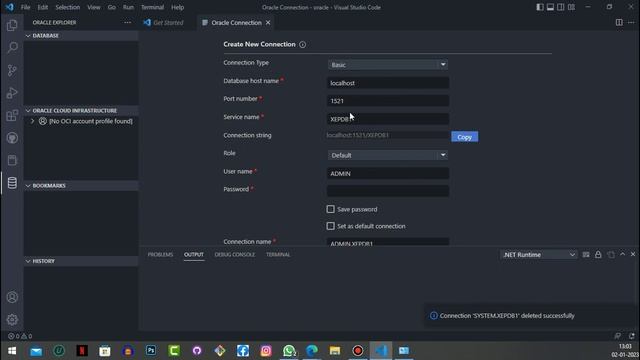This screenshot has width=640, height=360.
Task: Open the Run menu
Action: [x=128, y=7]
